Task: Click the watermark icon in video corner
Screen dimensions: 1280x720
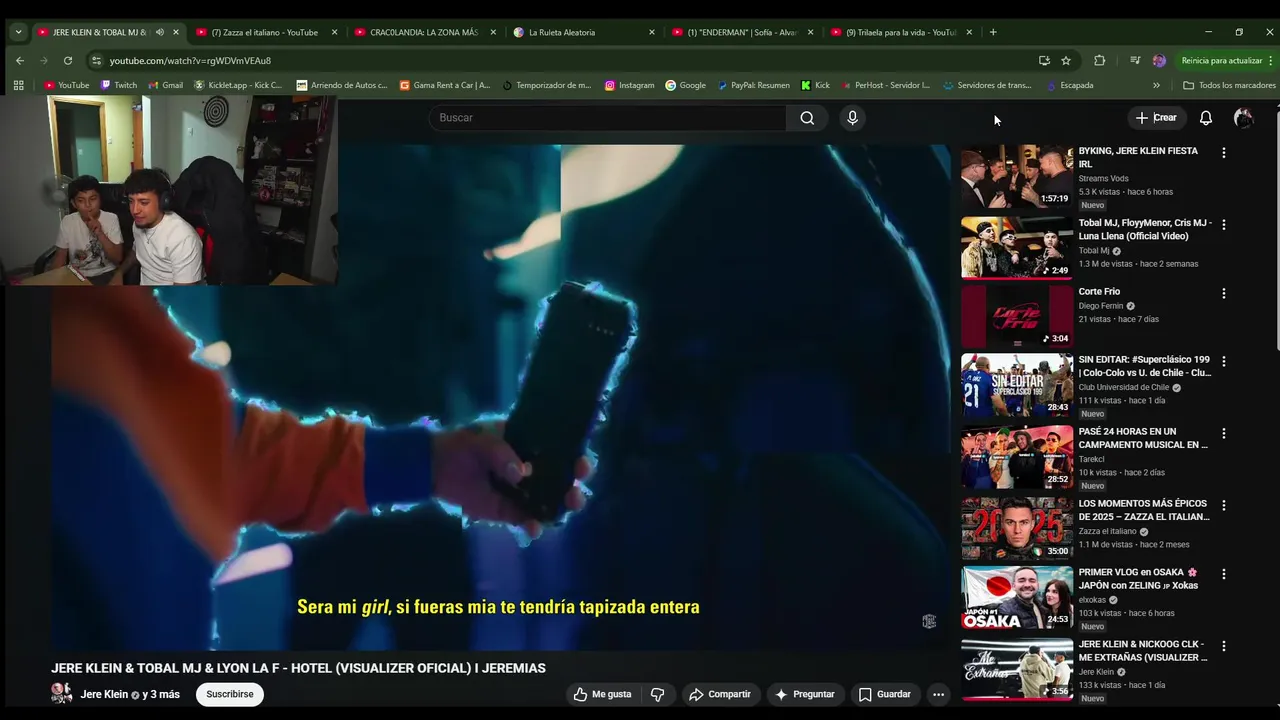Action: (929, 621)
